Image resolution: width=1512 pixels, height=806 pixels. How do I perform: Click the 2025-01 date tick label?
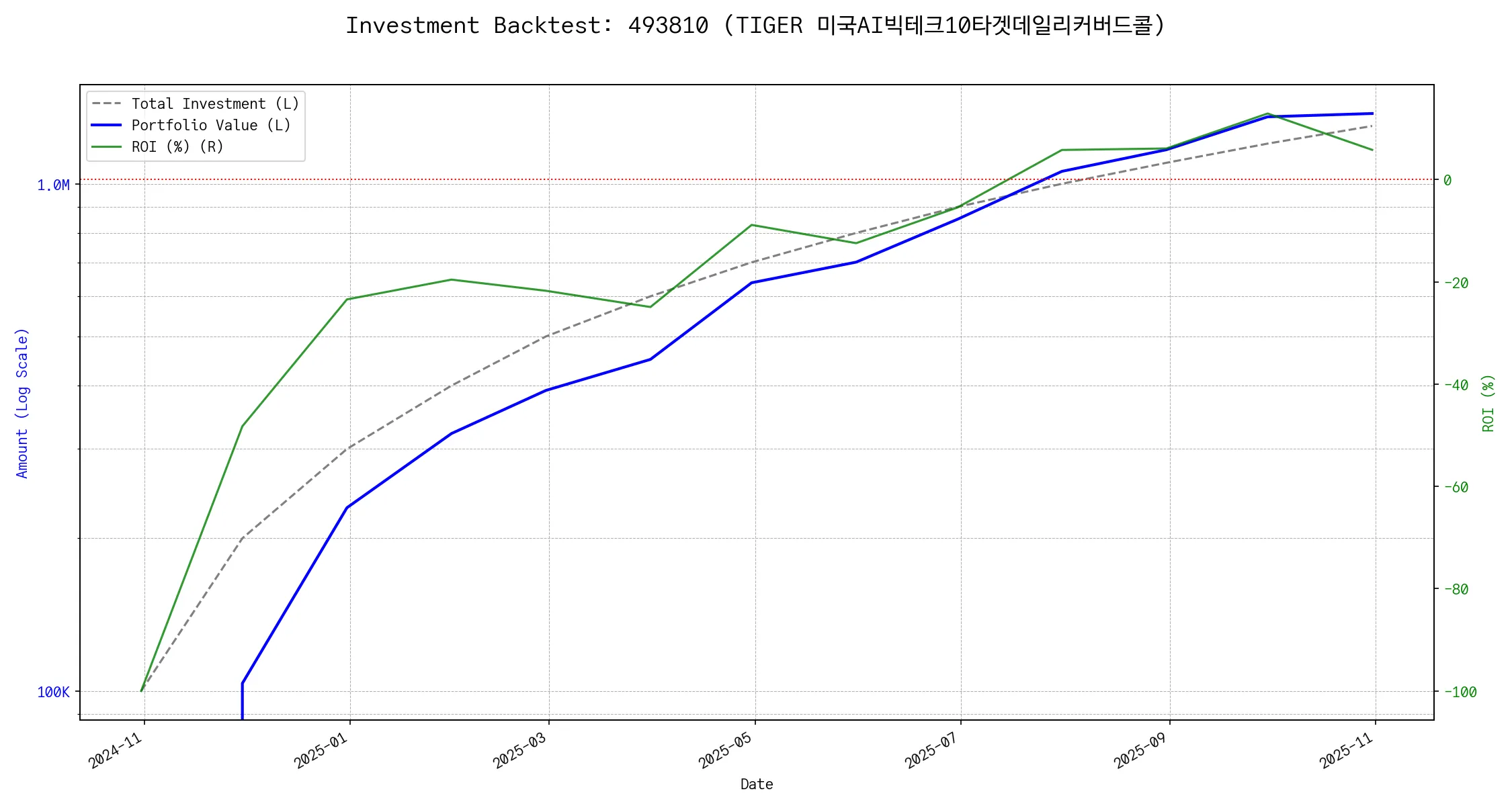pos(321,751)
